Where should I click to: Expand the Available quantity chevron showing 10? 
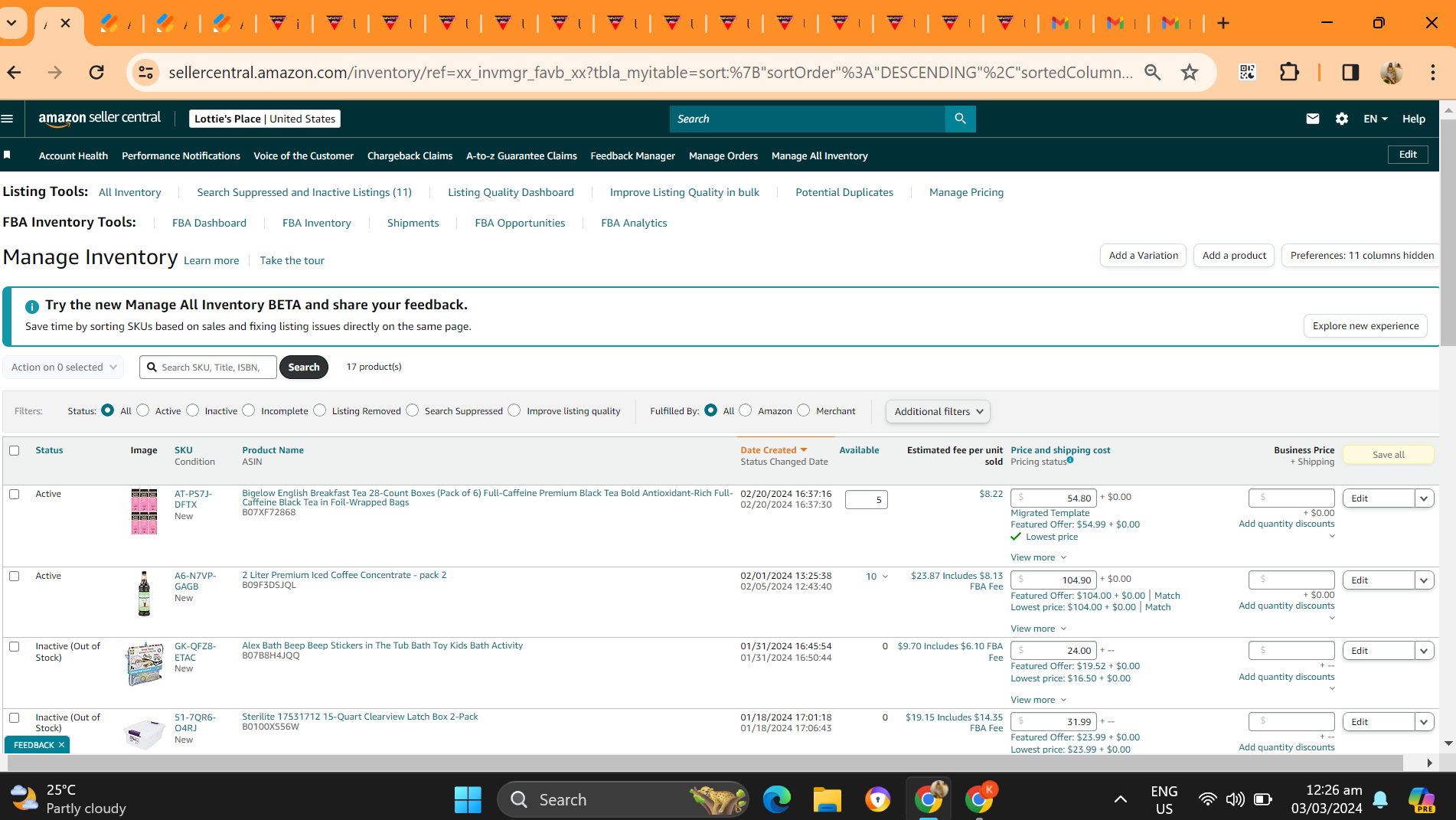coord(885,577)
